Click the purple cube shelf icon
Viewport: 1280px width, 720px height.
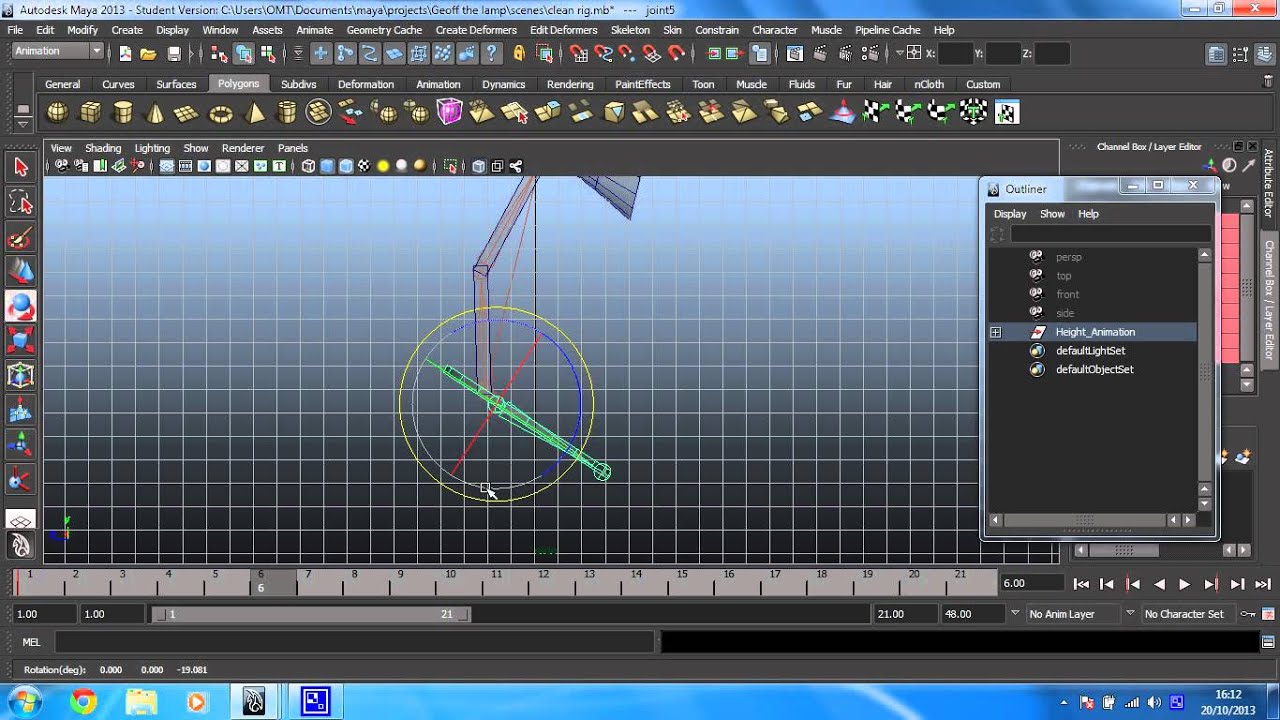tap(449, 112)
